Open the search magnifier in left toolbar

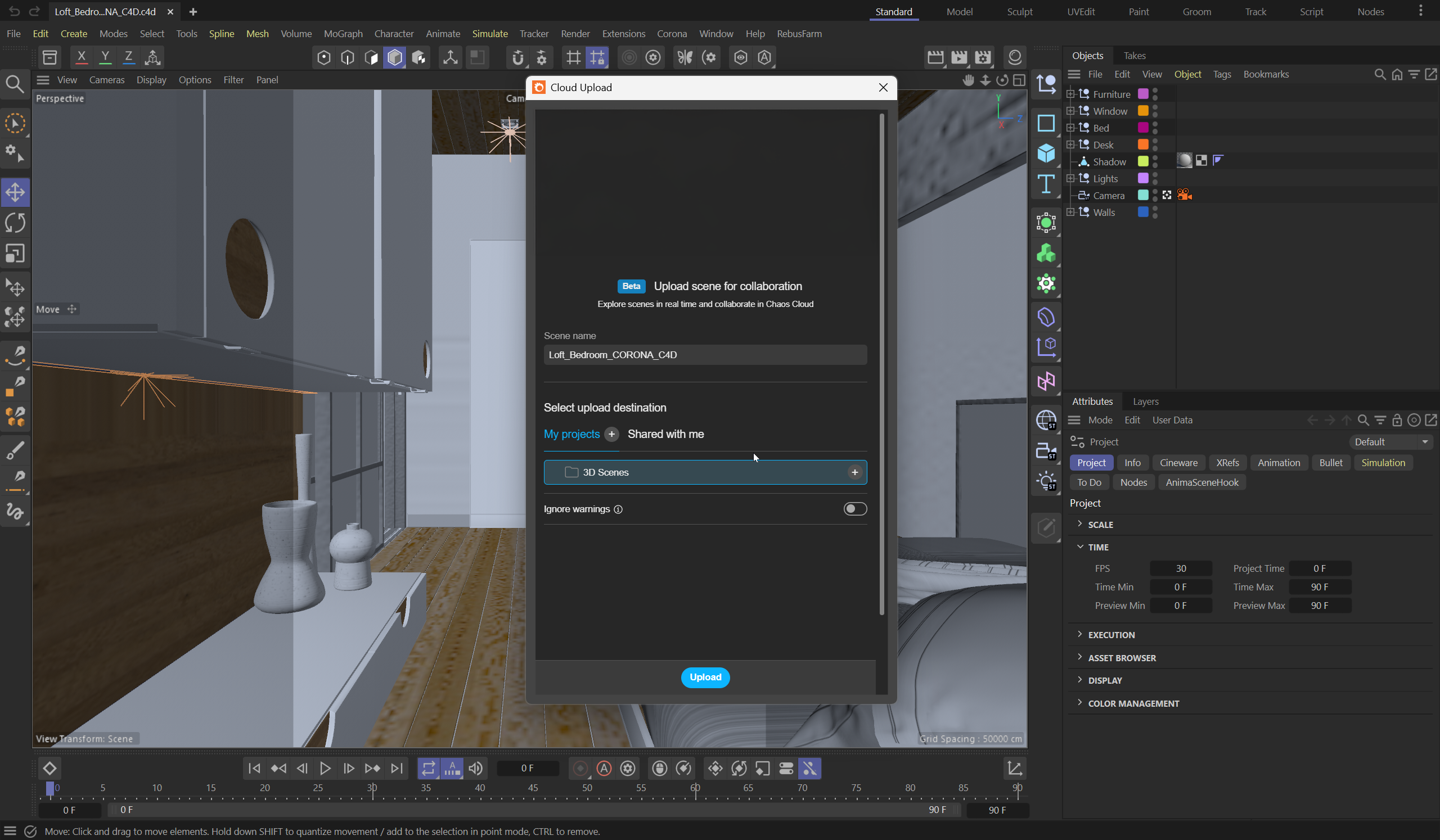click(15, 84)
